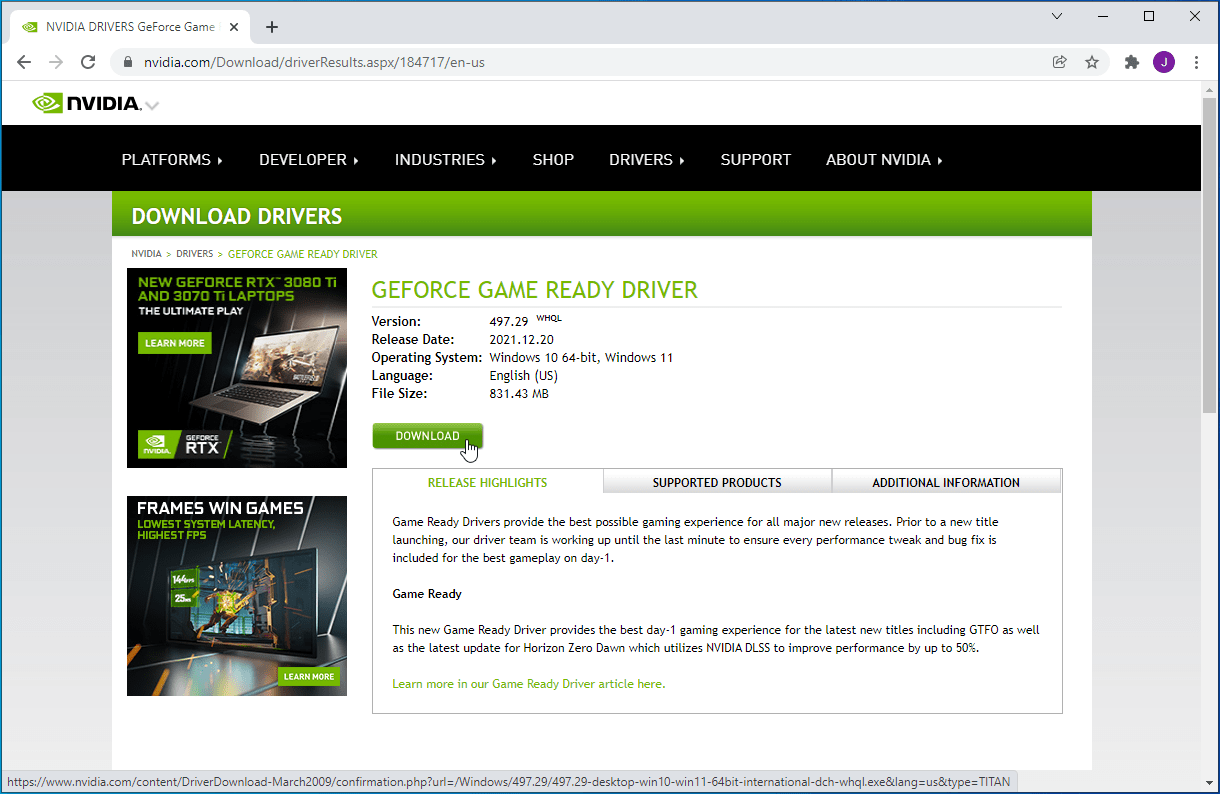Viewport: 1220px width, 794px height.
Task: Open the browser extensions puzzle icon
Action: pos(1132,62)
